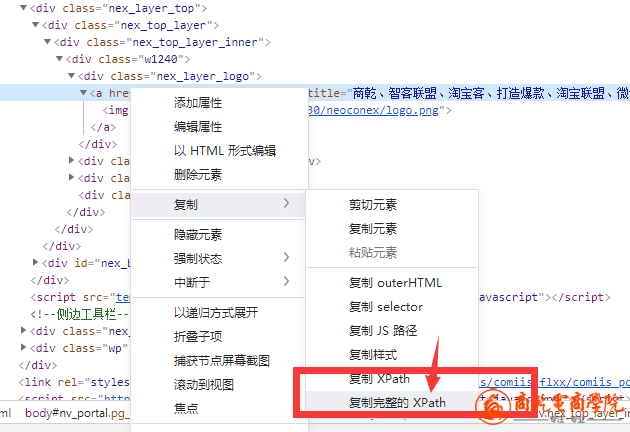Click the title attribute value 商乾、智客联盟

[x=491, y=93]
